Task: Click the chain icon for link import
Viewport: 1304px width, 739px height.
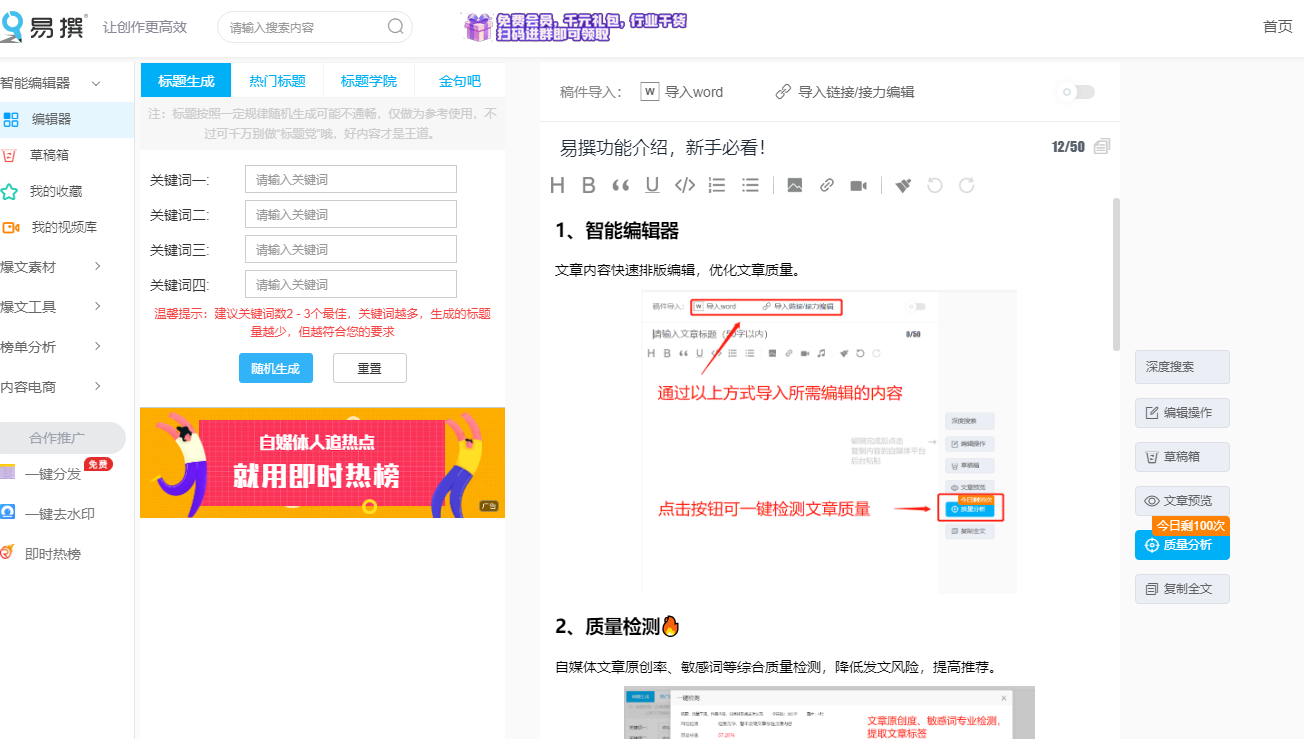Action: [783, 92]
